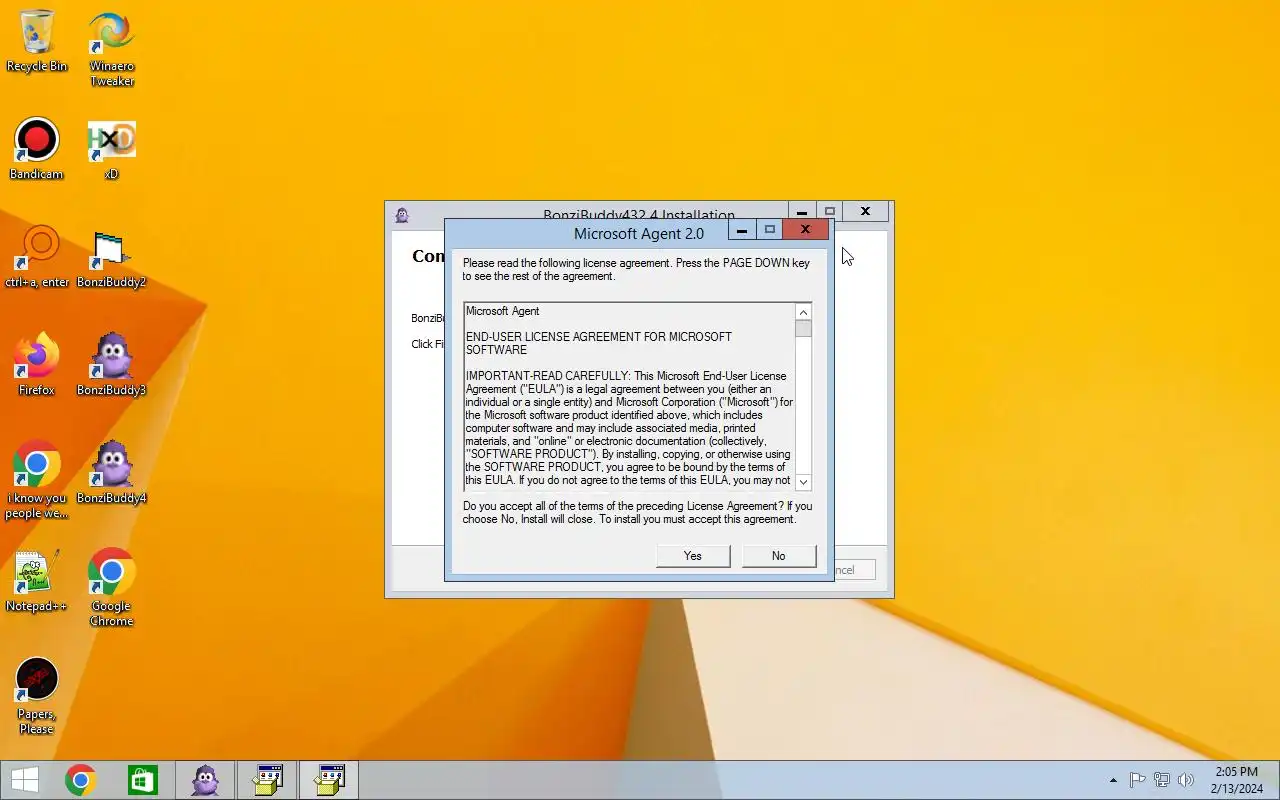
Task: Click the license text scrollbar thumb
Action: (803, 329)
